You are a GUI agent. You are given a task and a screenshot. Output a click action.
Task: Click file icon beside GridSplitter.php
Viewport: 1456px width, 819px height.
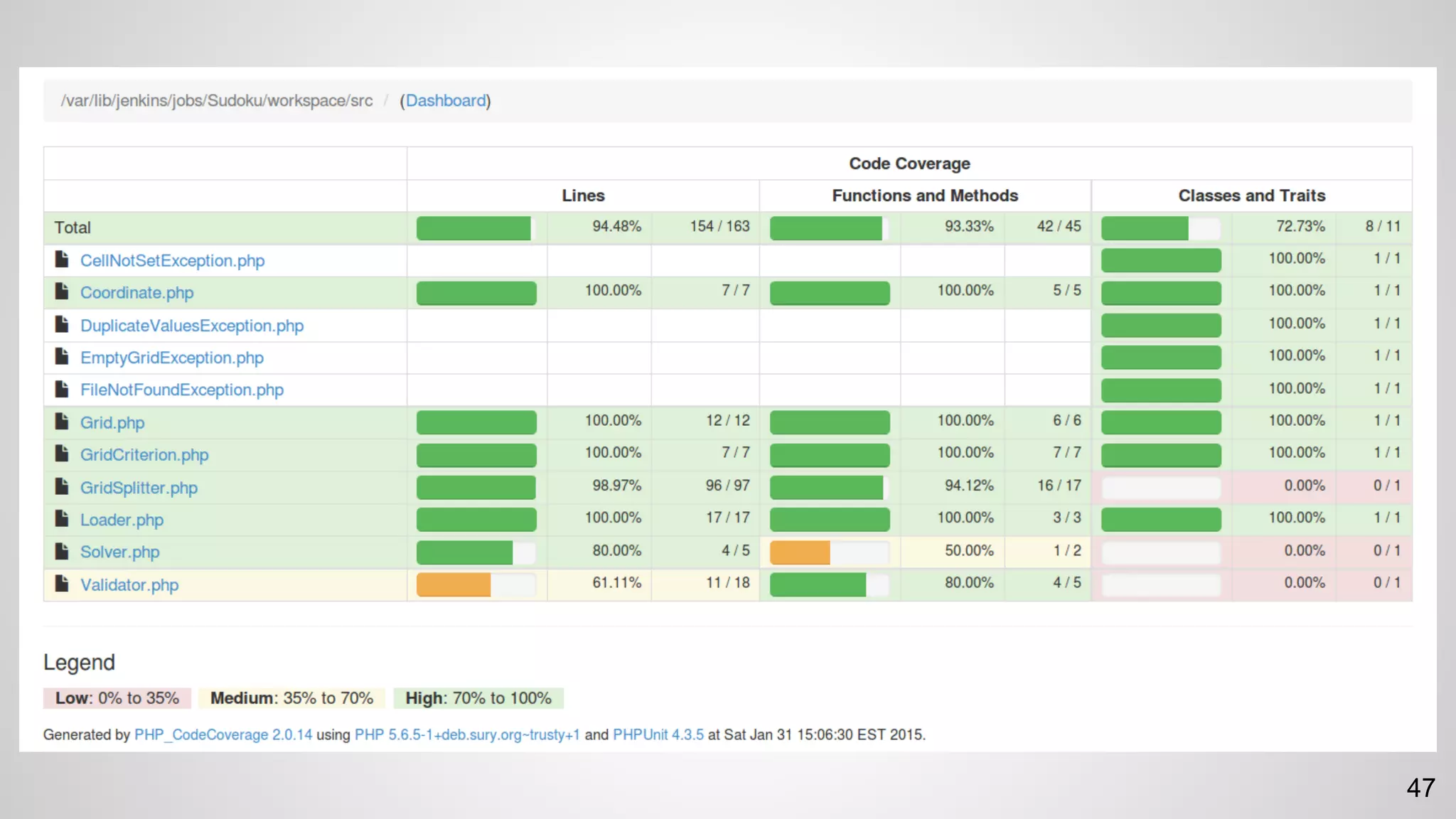62,487
